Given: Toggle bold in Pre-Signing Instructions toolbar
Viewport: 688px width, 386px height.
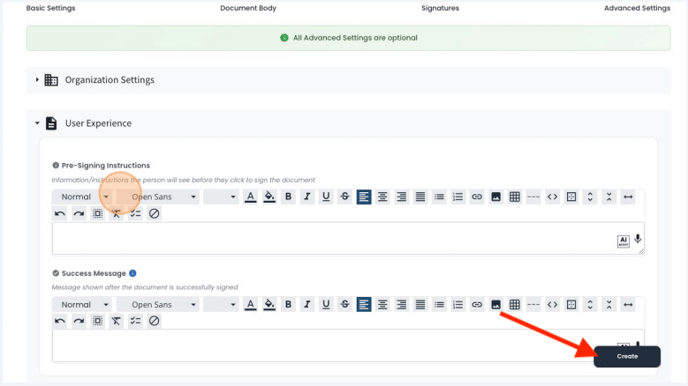Looking at the screenshot, I should tap(288, 197).
